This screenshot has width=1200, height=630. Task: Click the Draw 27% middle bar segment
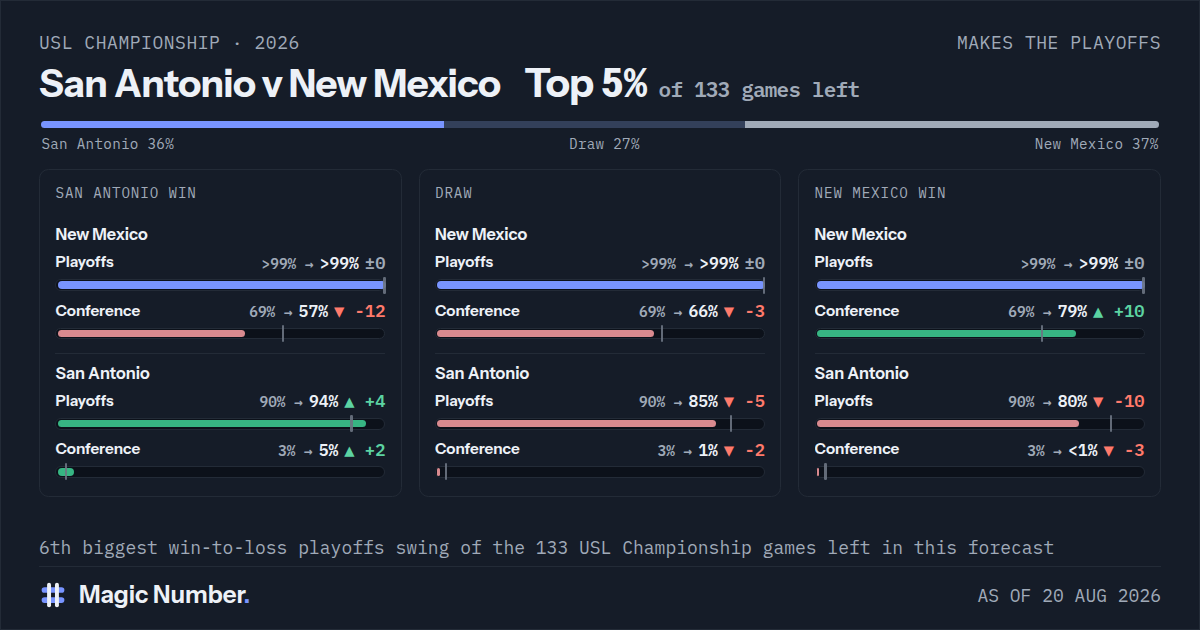tap(594, 125)
